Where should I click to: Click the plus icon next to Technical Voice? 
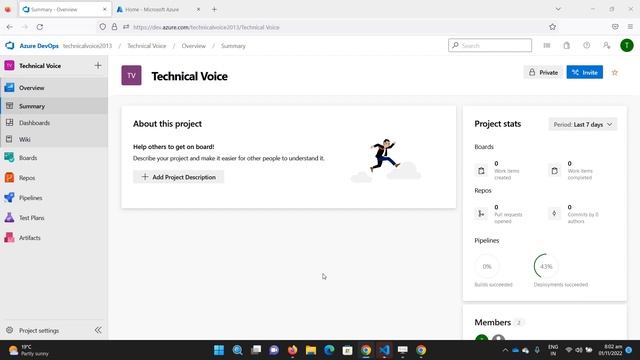pos(98,65)
